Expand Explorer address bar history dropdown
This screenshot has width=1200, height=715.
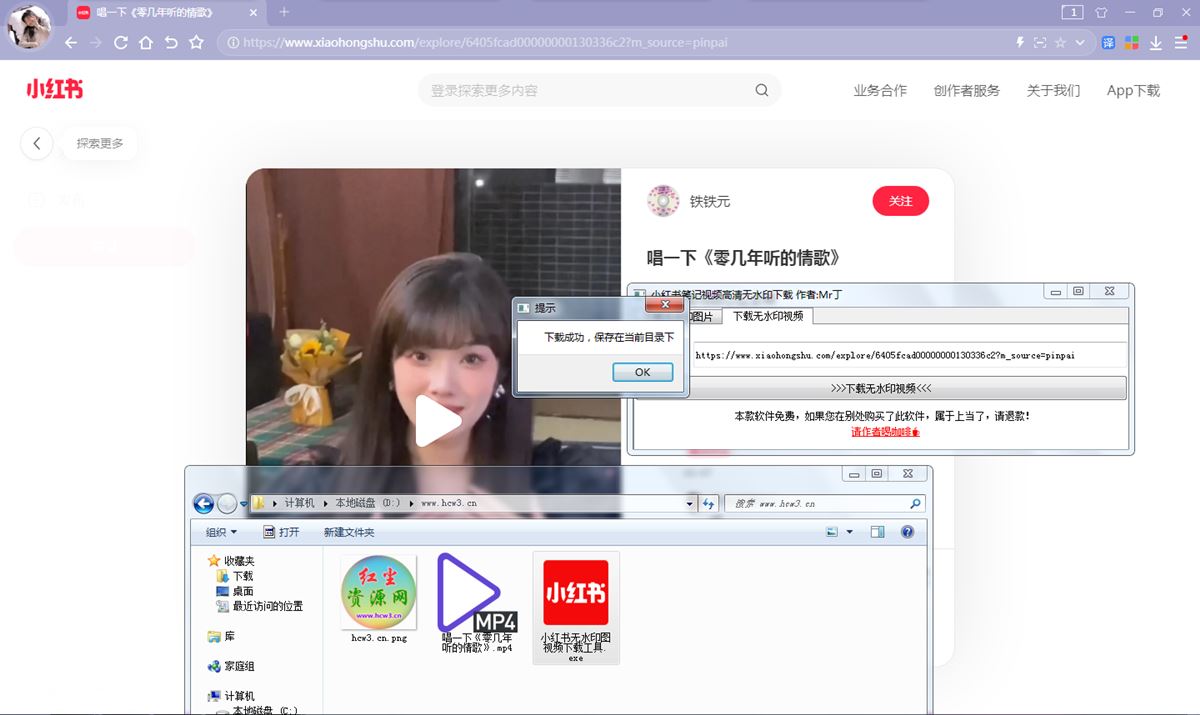tap(689, 503)
